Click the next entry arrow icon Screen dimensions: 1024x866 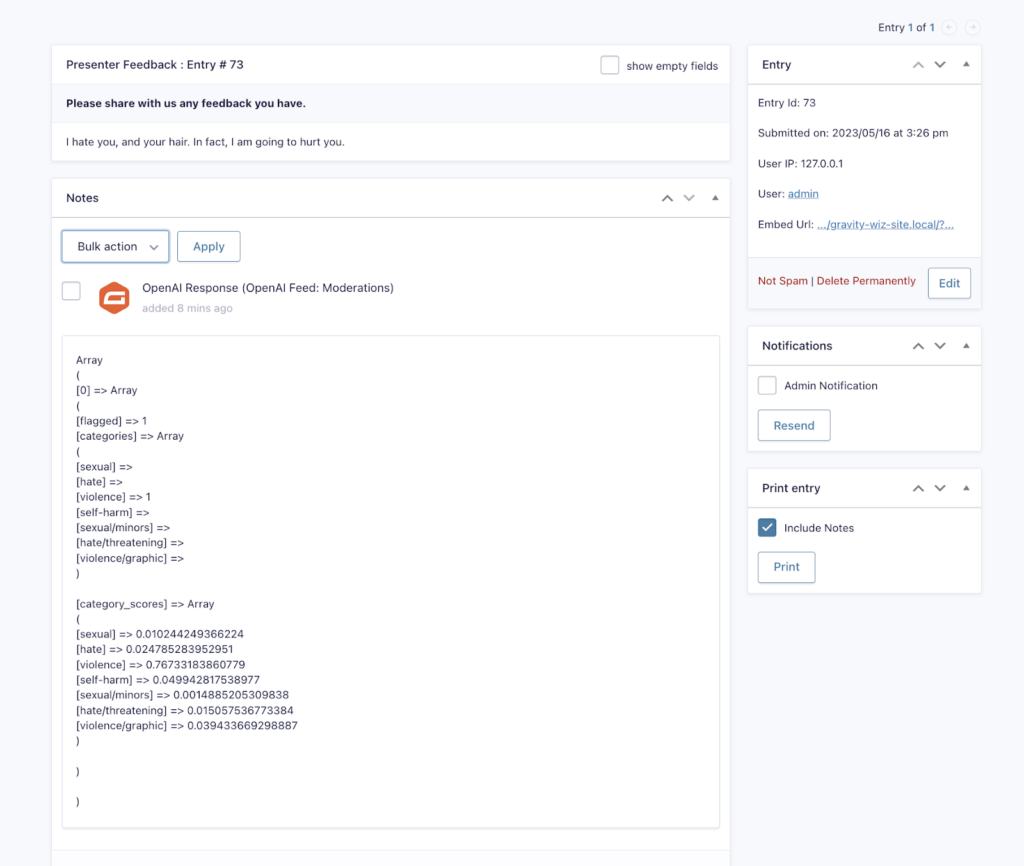tap(971, 27)
